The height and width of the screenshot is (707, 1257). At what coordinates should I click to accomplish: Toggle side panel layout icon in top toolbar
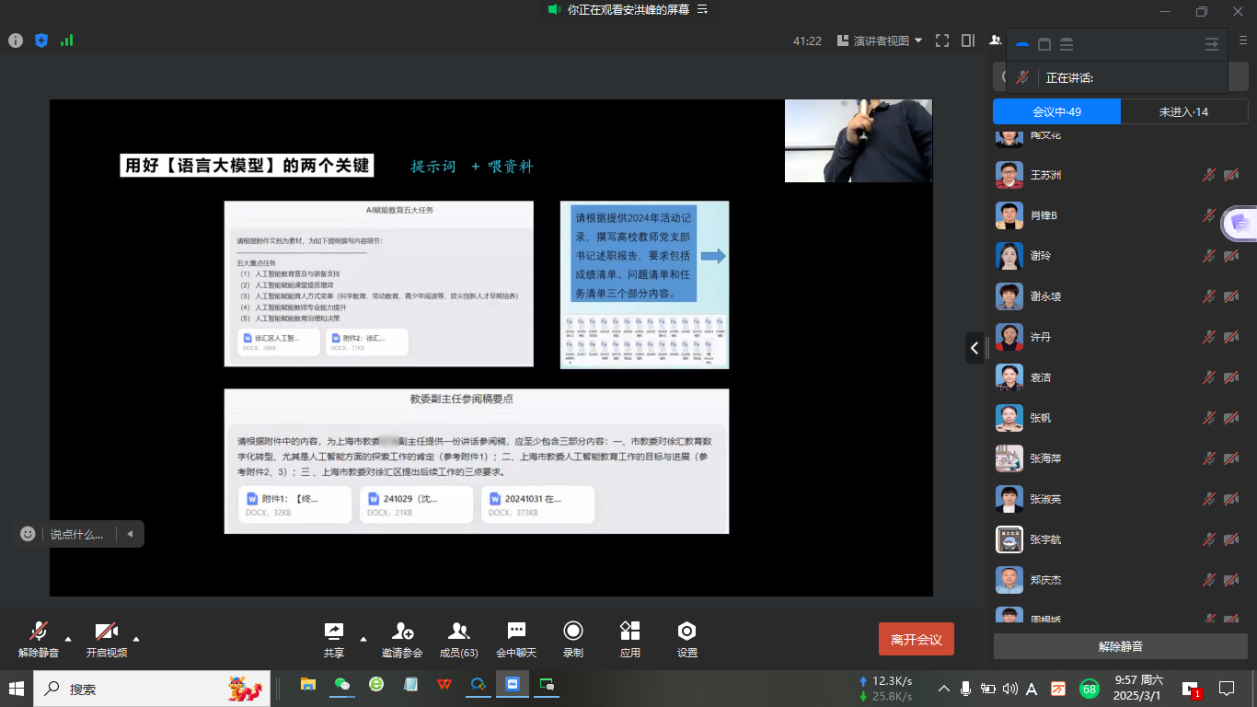click(x=968, y=41)
